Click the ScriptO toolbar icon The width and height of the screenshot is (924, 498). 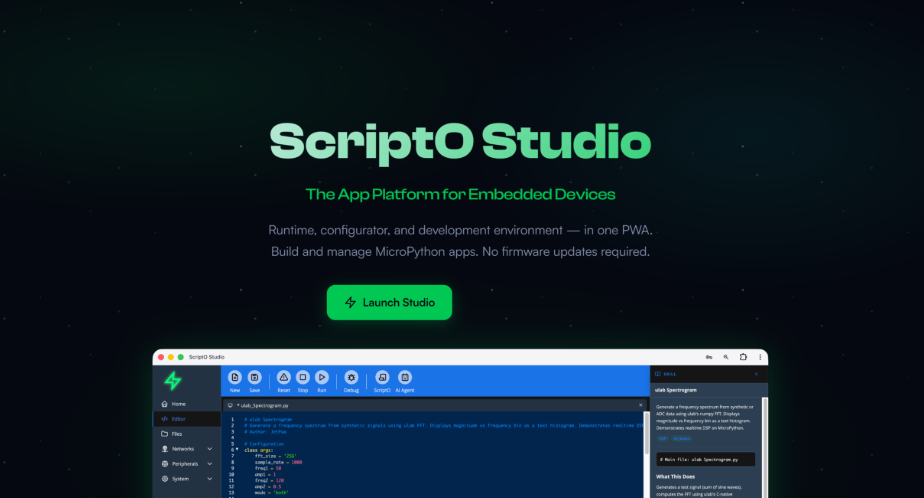(382, 377)
